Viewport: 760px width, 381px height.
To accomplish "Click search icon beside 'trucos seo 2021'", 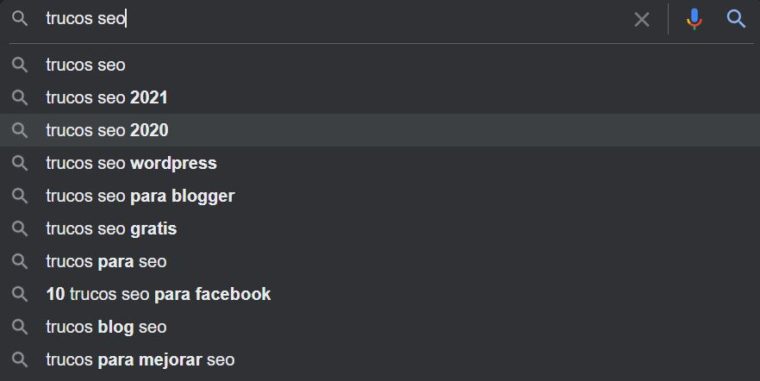I will 20,97.
